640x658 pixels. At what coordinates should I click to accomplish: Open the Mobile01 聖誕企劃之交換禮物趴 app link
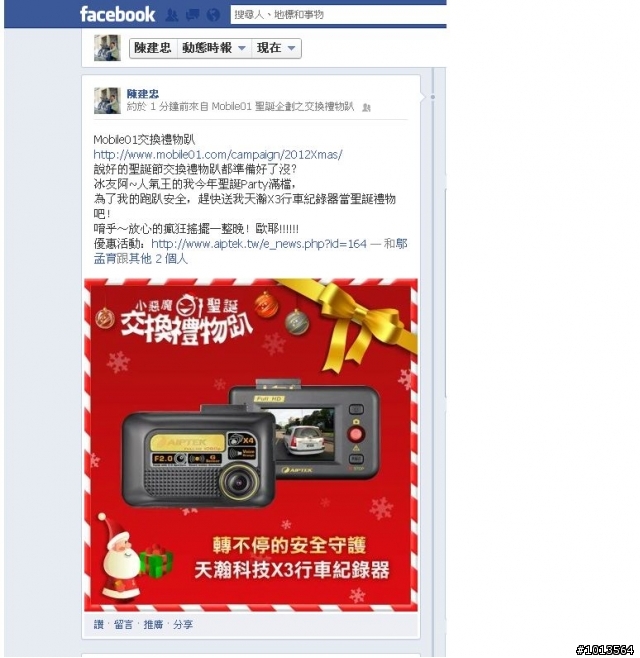(x=282, y=107)
